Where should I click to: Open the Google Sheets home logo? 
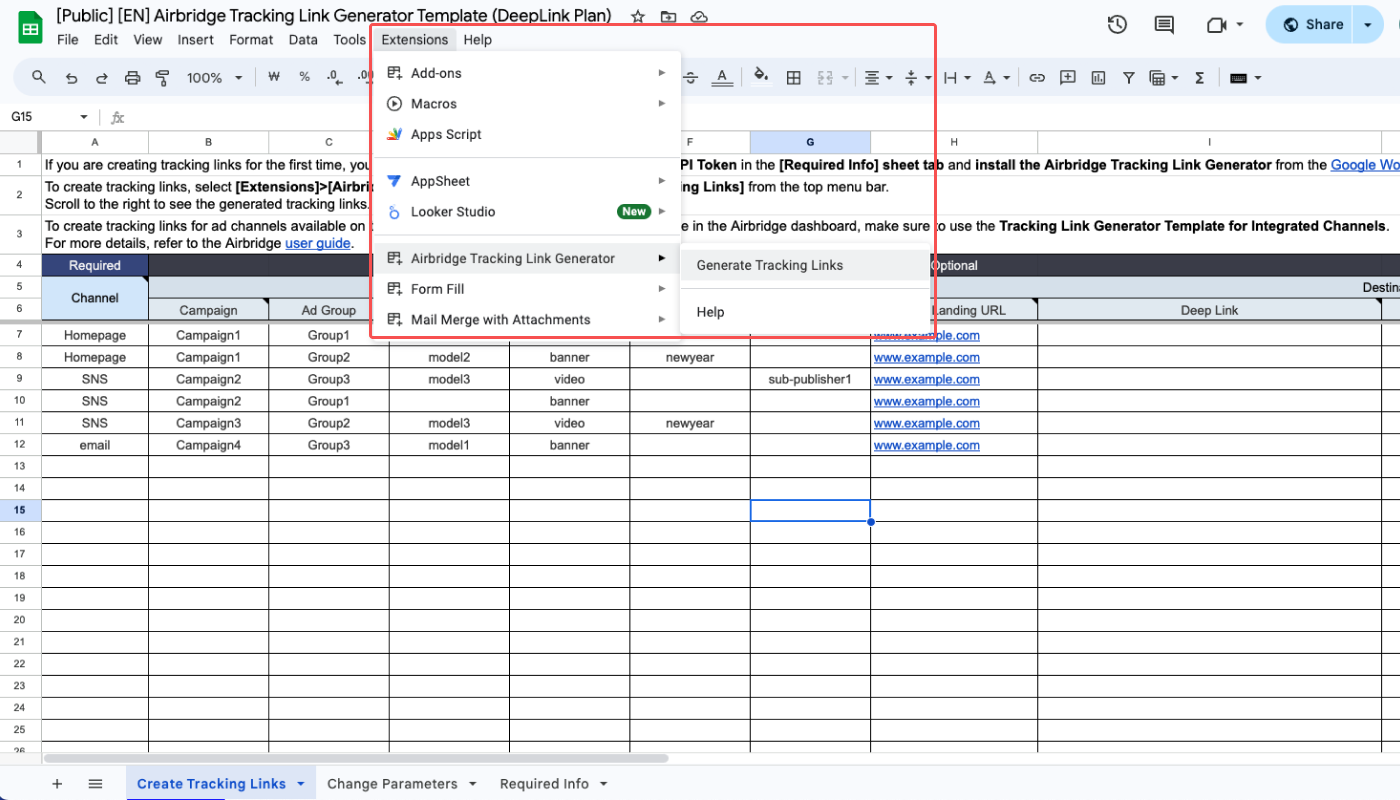click(x=30, y=28)
